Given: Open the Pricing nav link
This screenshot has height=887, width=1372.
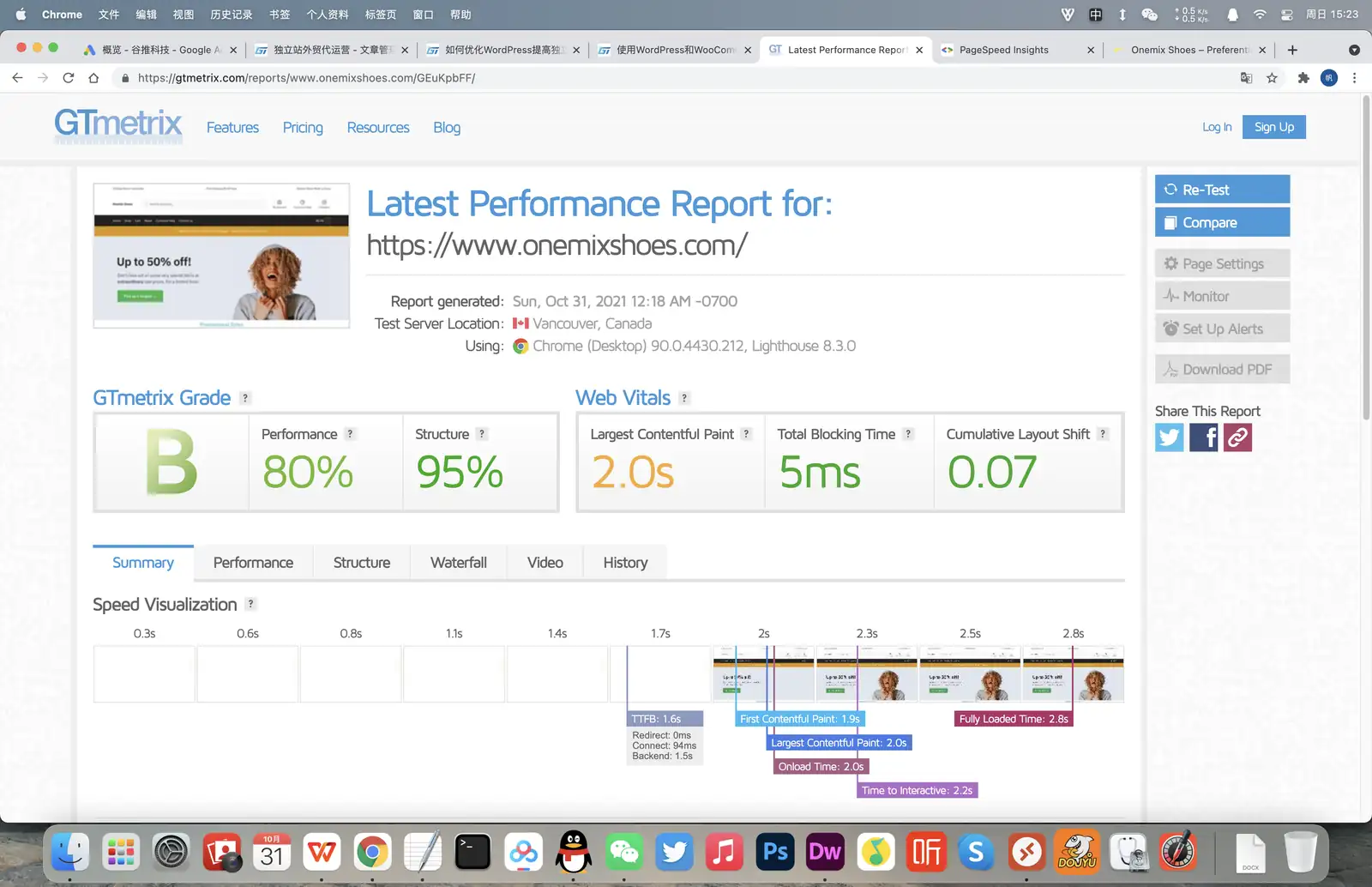Looking at the screenshot, I should [x=303, y=128].
